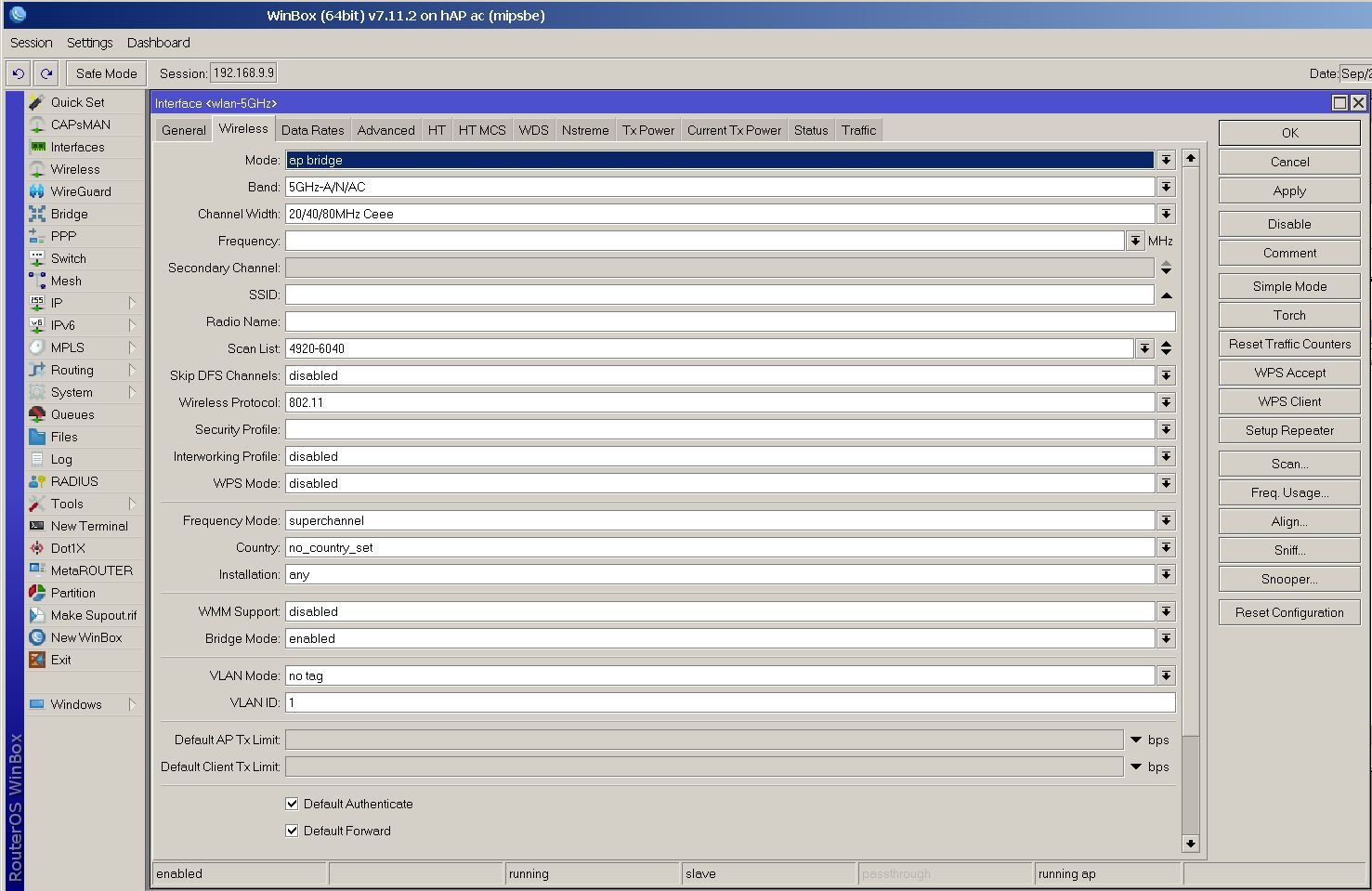Switch to the Tx Power tab
The height and width of the screenshot is (891, 1372).
point(648,130)
